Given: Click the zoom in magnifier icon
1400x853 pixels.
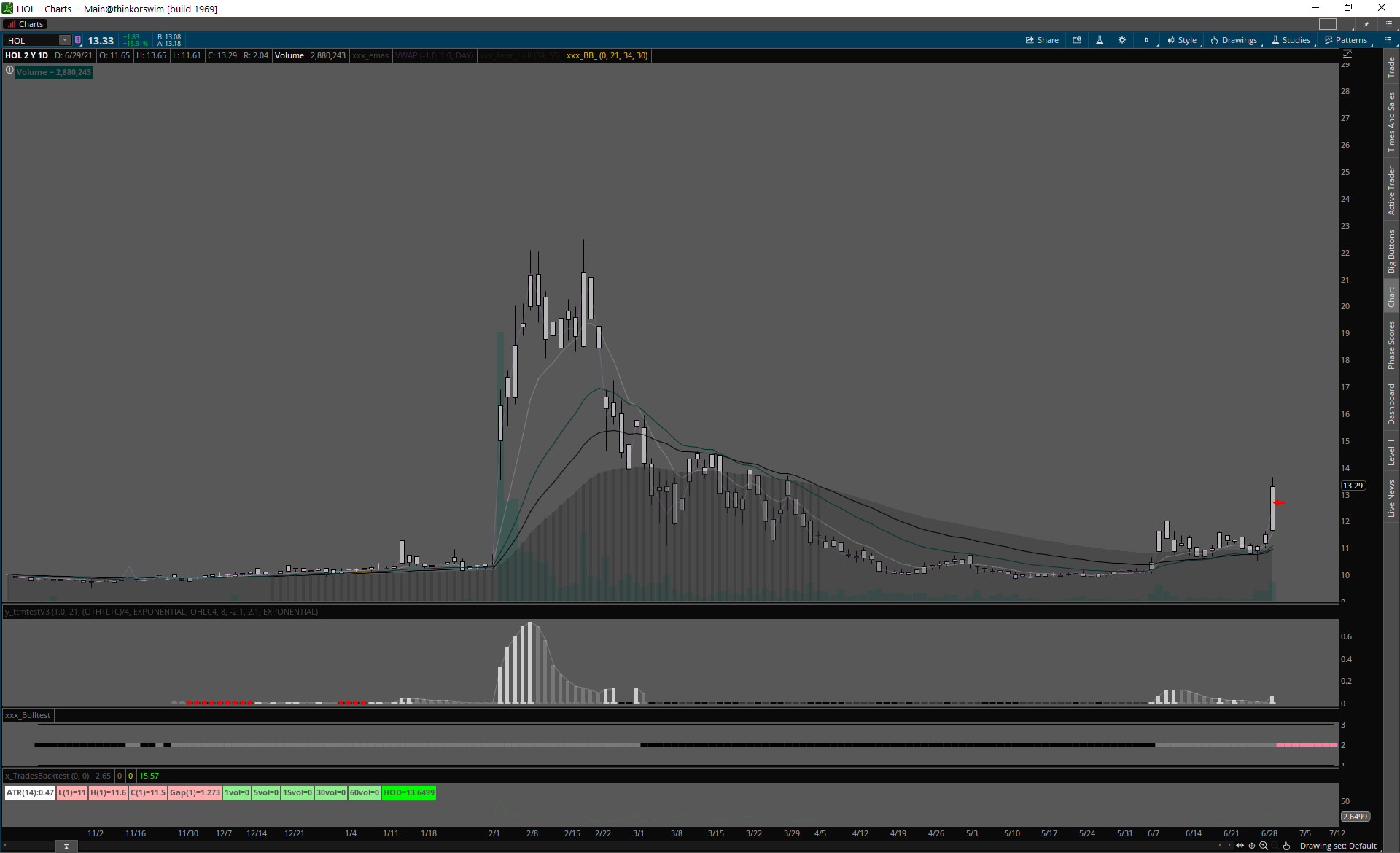Looking at the screenshot, I should pyautogui.click(x=1264, y=846).
